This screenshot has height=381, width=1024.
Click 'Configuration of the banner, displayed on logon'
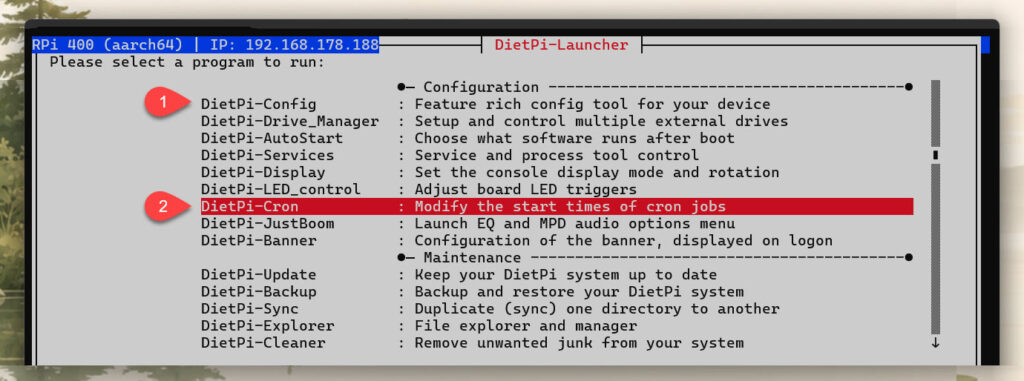(624, 240)
